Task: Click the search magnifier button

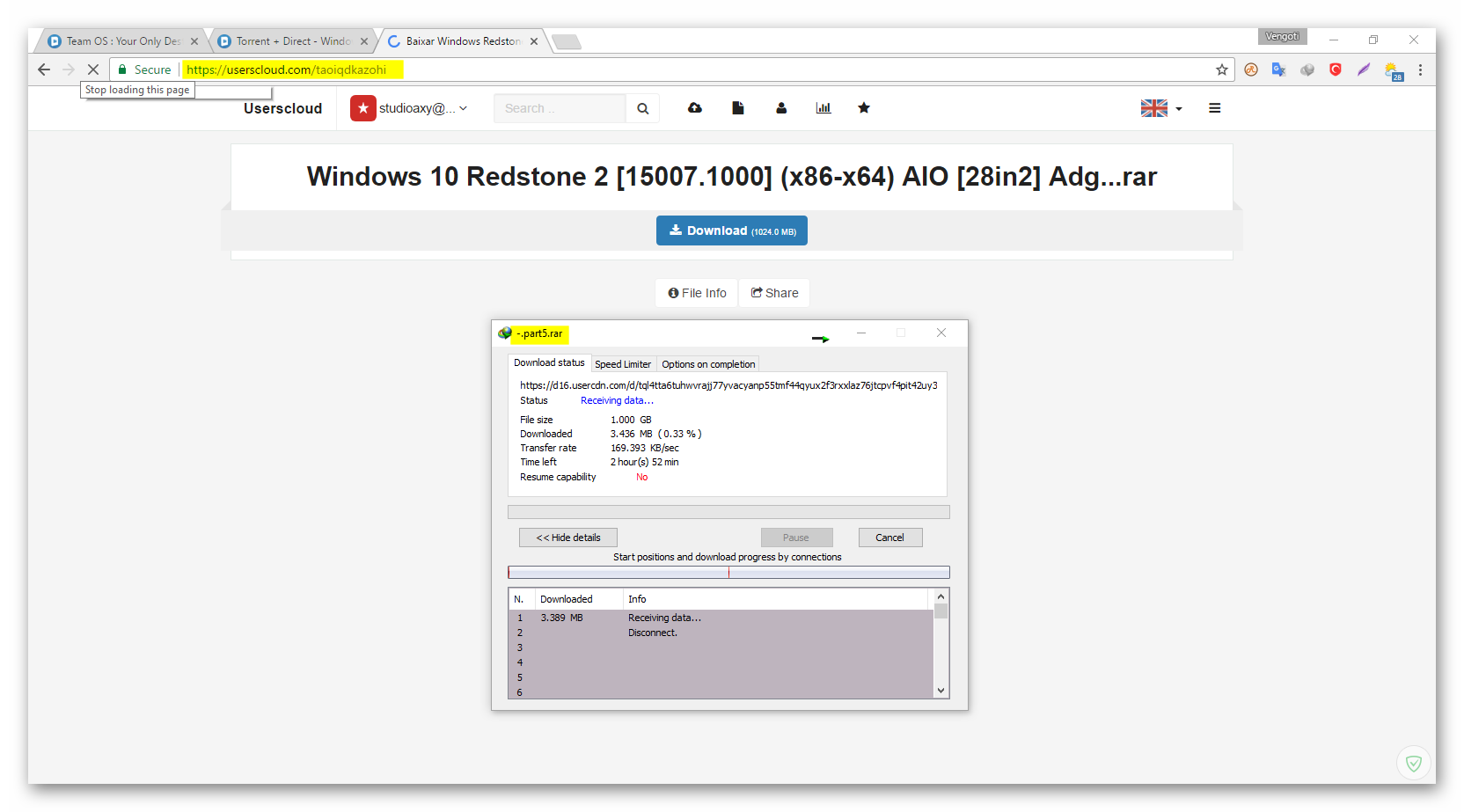Action: [x=643, y=108]
